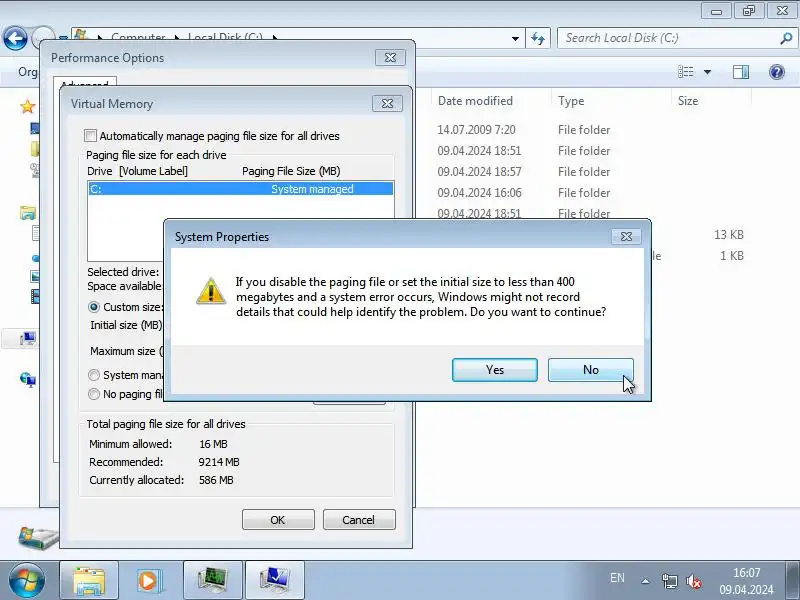Confirm the warning by clicking Yes
Image resolution: width=800 pixels, height=600 pixels.
494,370
